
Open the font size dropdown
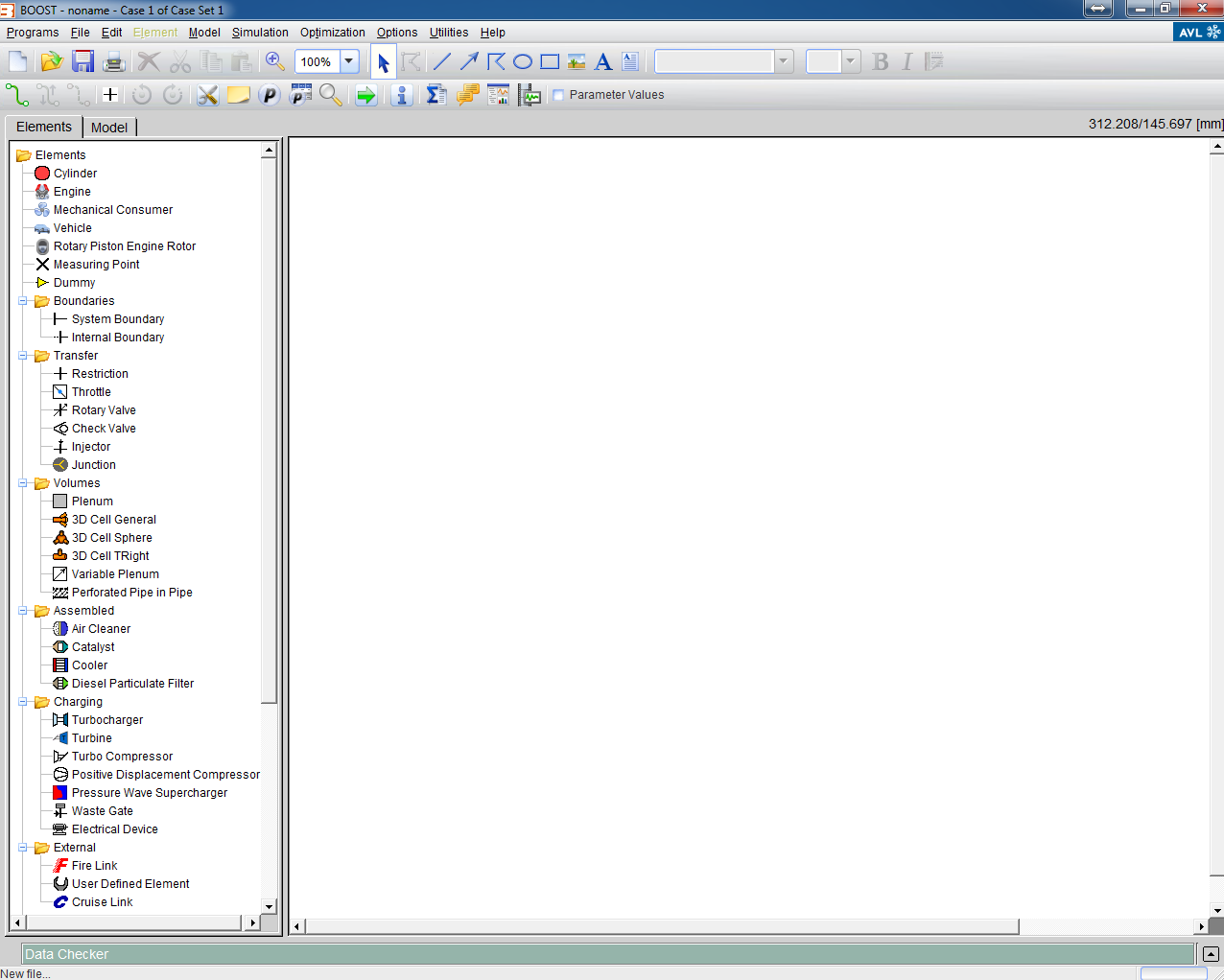(x=850, y=62)
